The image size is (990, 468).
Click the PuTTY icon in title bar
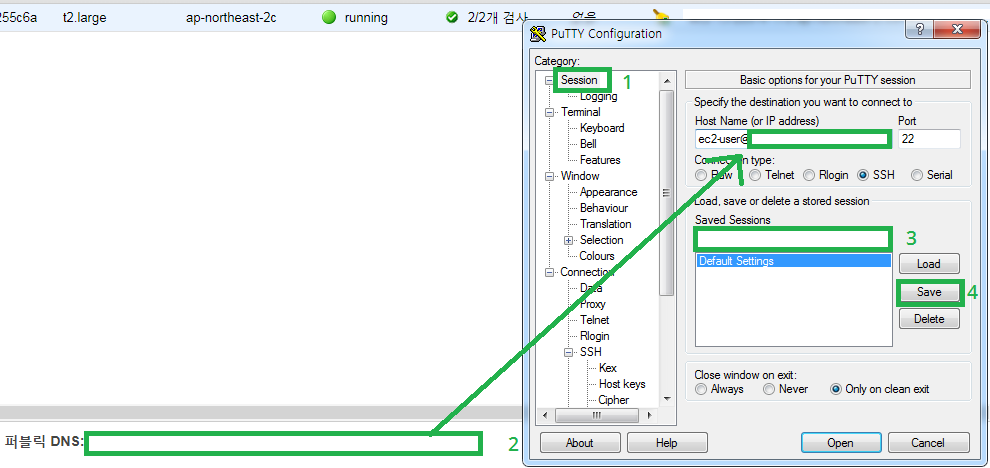point(538,33)
